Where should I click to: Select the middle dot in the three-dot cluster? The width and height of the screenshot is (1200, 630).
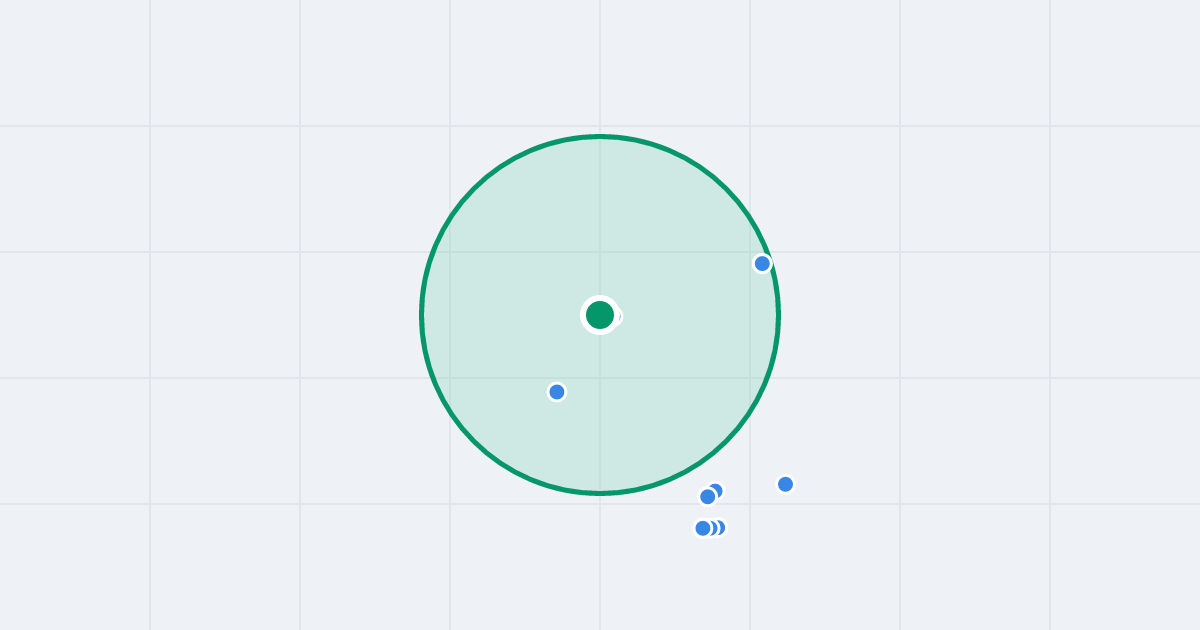click(710, 528)
